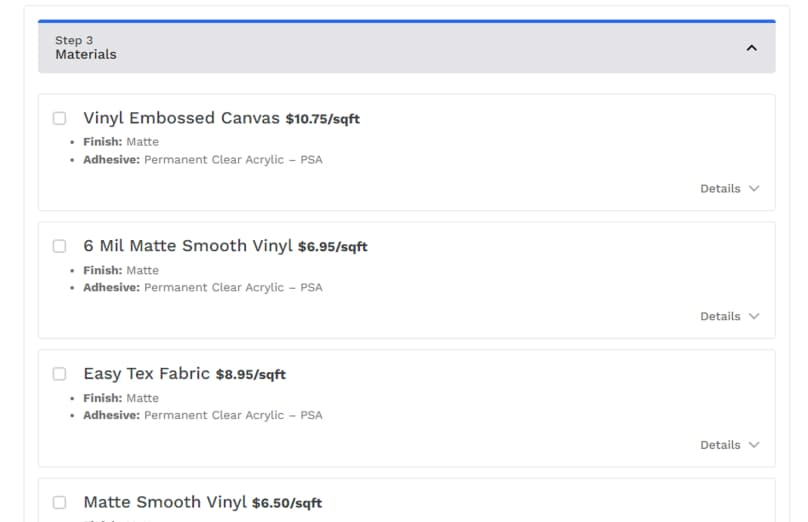The width and height of the screenshot is (808, 522).
Task: Enable the $6.50 Matte Smooth Vinyl checkbox
Action: click(x=60, y=502)
